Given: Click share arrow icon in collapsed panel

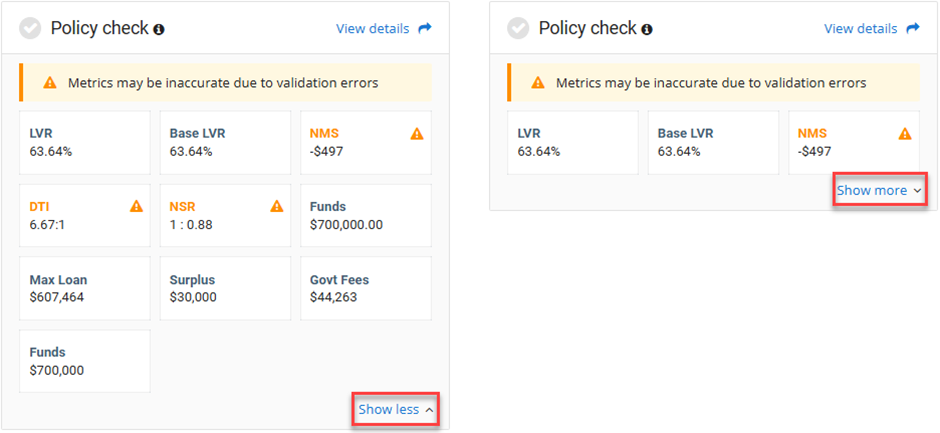Looking at the screenshot, I should pos(913,29).
